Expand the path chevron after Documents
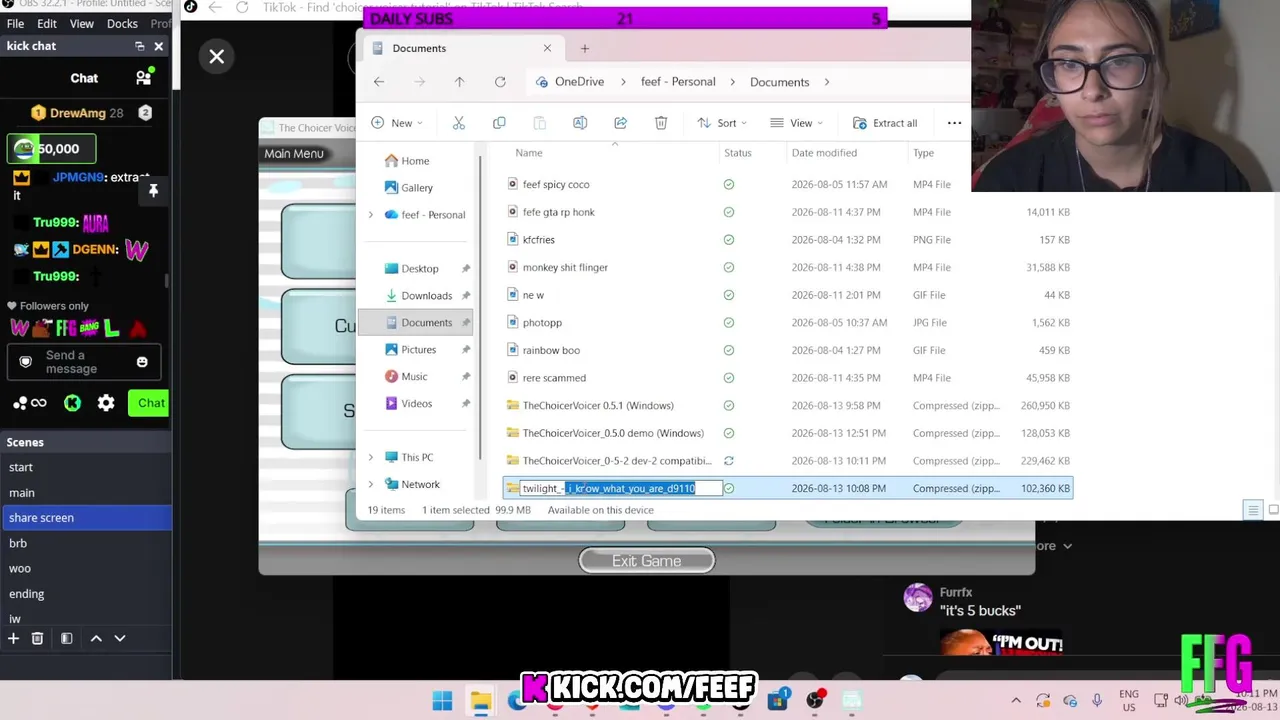The height and width of the screenshot is (720, 1280). [827, 82]
